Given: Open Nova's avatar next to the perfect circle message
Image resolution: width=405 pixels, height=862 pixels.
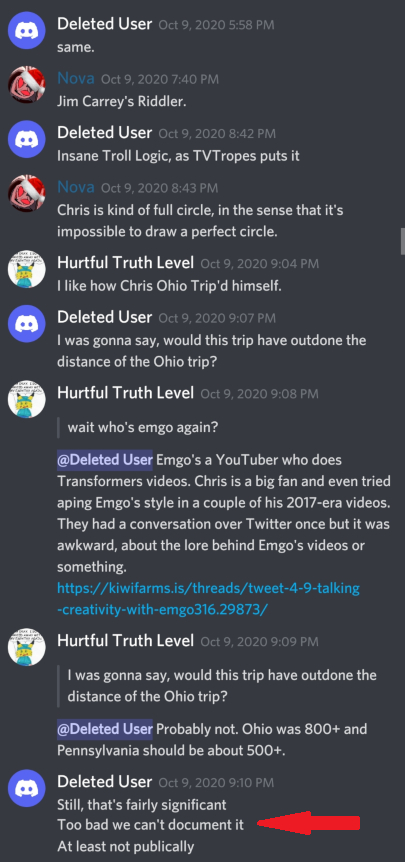Looking at the screenshot, I should (26, 195).
